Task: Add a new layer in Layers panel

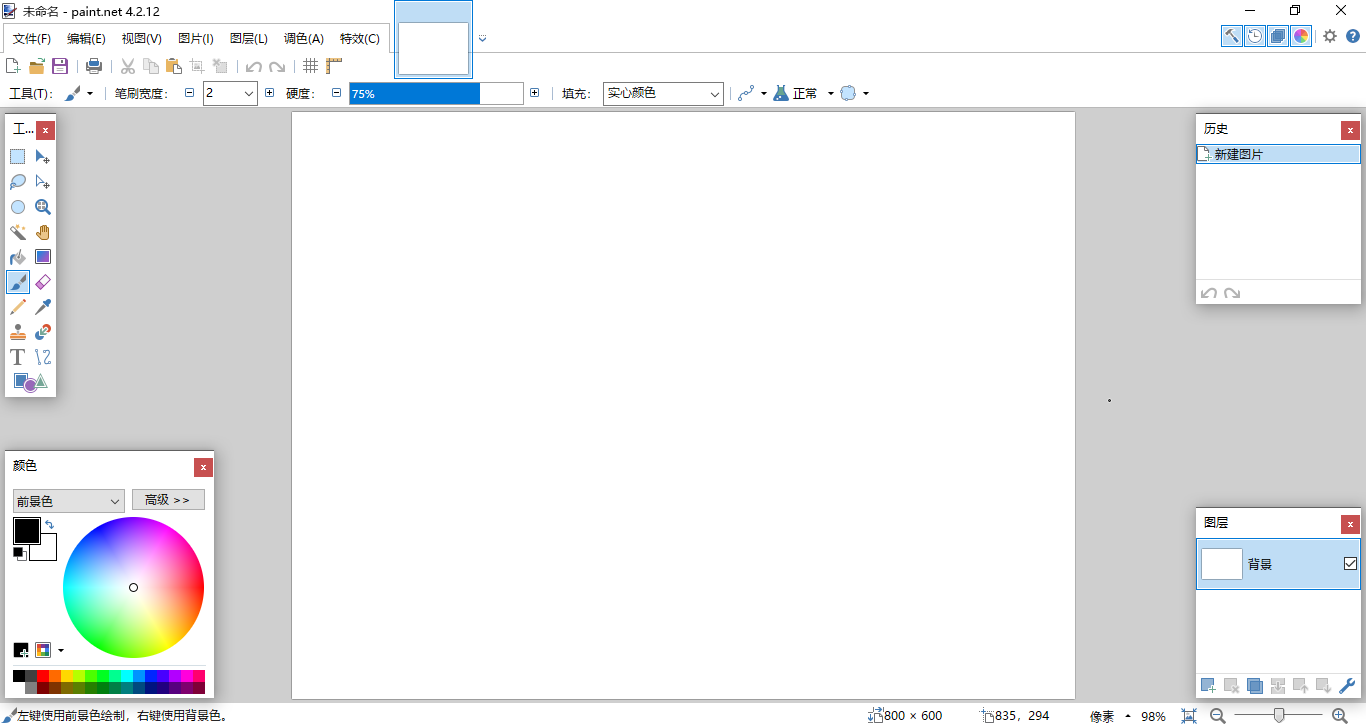Action: (x=1208, y=686)
